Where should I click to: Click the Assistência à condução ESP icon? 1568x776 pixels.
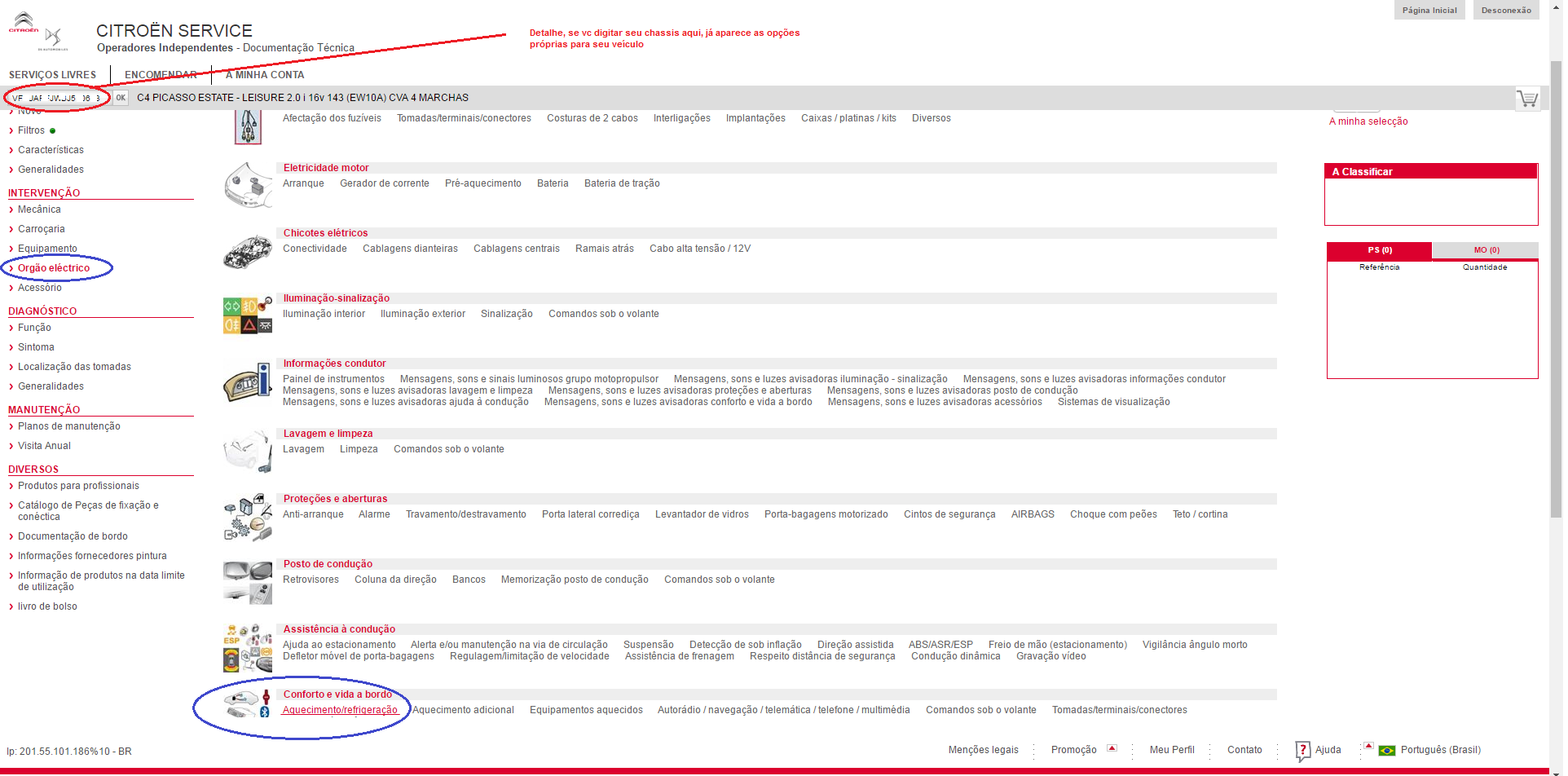tap(248, 647)
